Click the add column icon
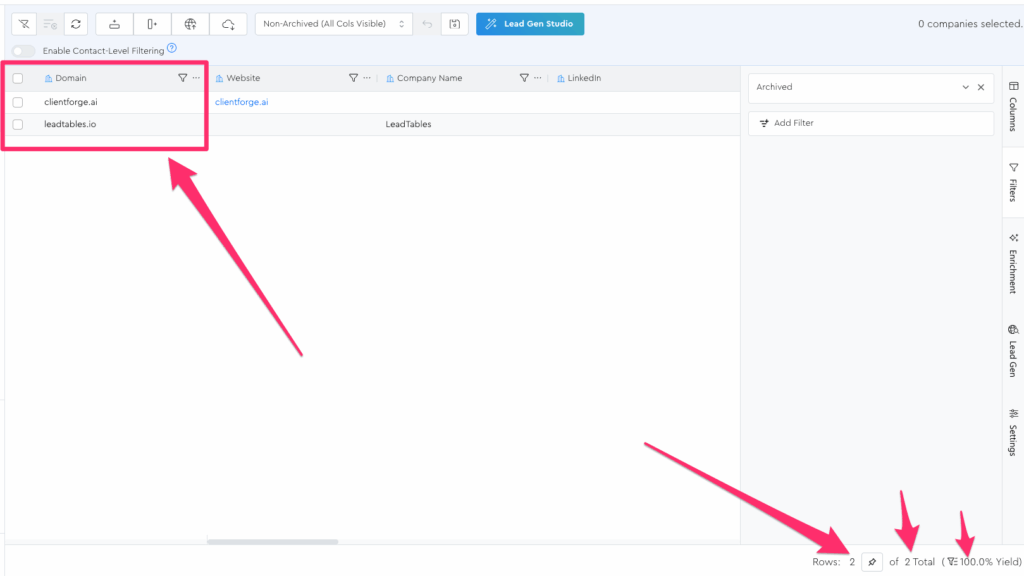This screenshot has height=576, width=1024. [x=151, y=24]
